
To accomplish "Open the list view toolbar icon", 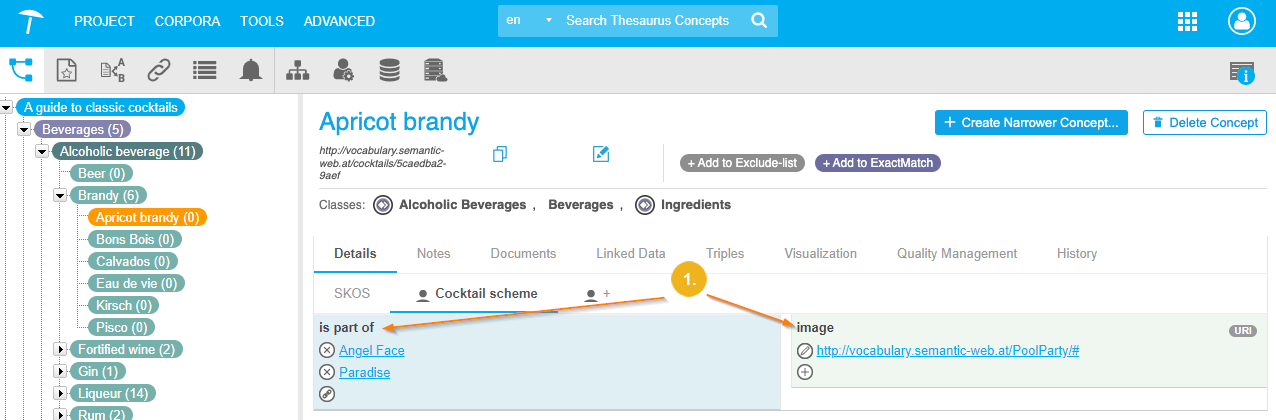I will 205,70.
